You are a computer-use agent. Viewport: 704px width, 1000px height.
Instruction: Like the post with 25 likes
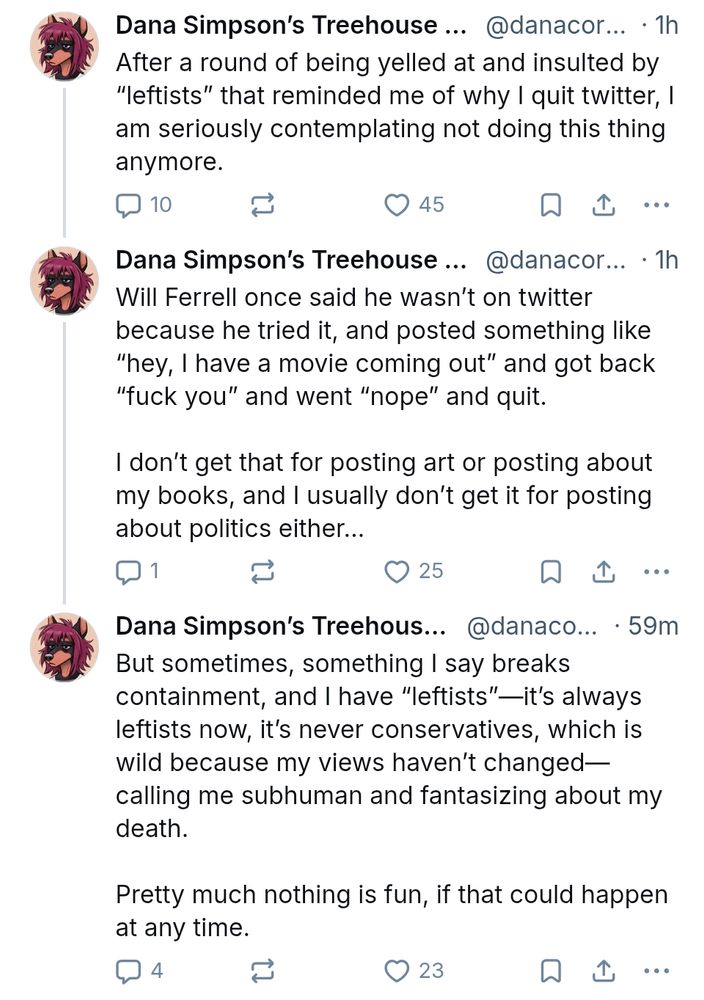398,571
